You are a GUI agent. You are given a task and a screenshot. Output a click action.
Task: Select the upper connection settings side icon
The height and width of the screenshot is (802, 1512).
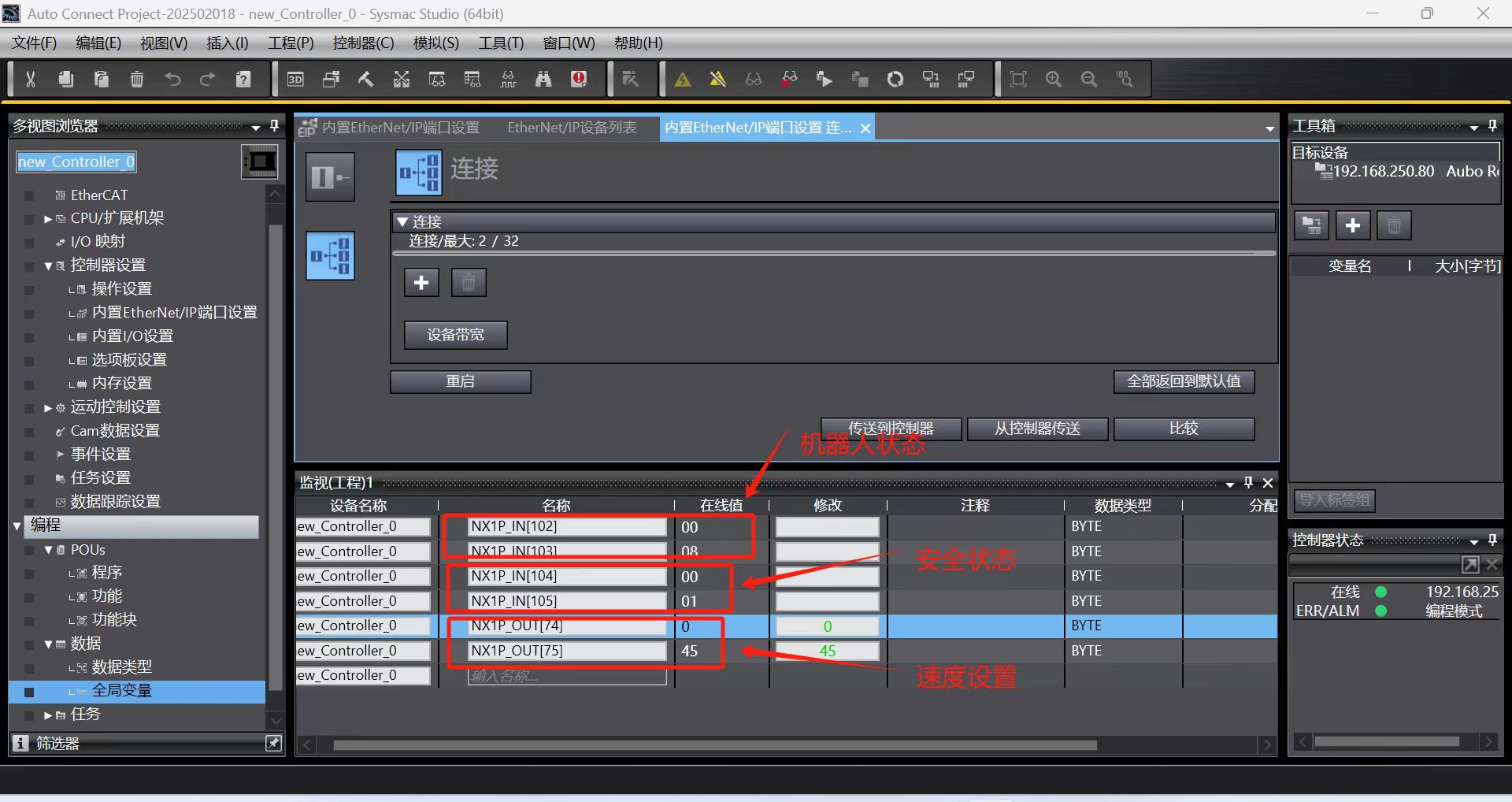click(x=330, y=176)
